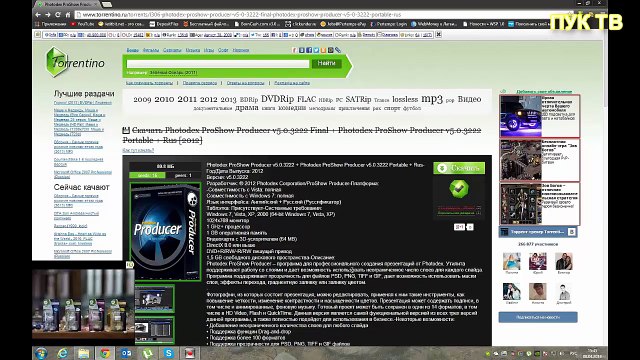Reload the page with the refresh icon
Screen dimensions: 640x360
(x=58, y=15)
